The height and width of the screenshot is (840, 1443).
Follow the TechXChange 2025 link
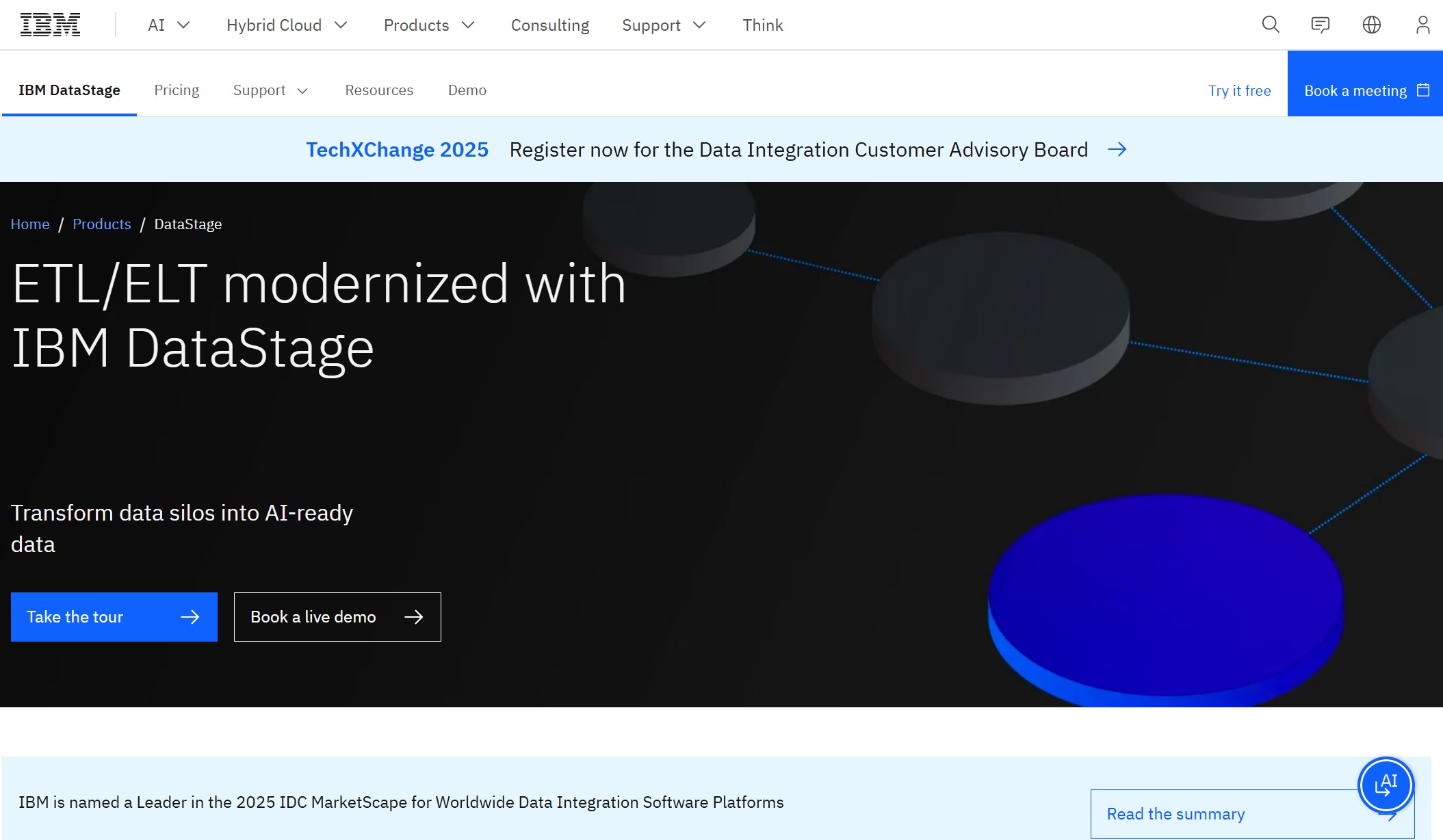398,149
